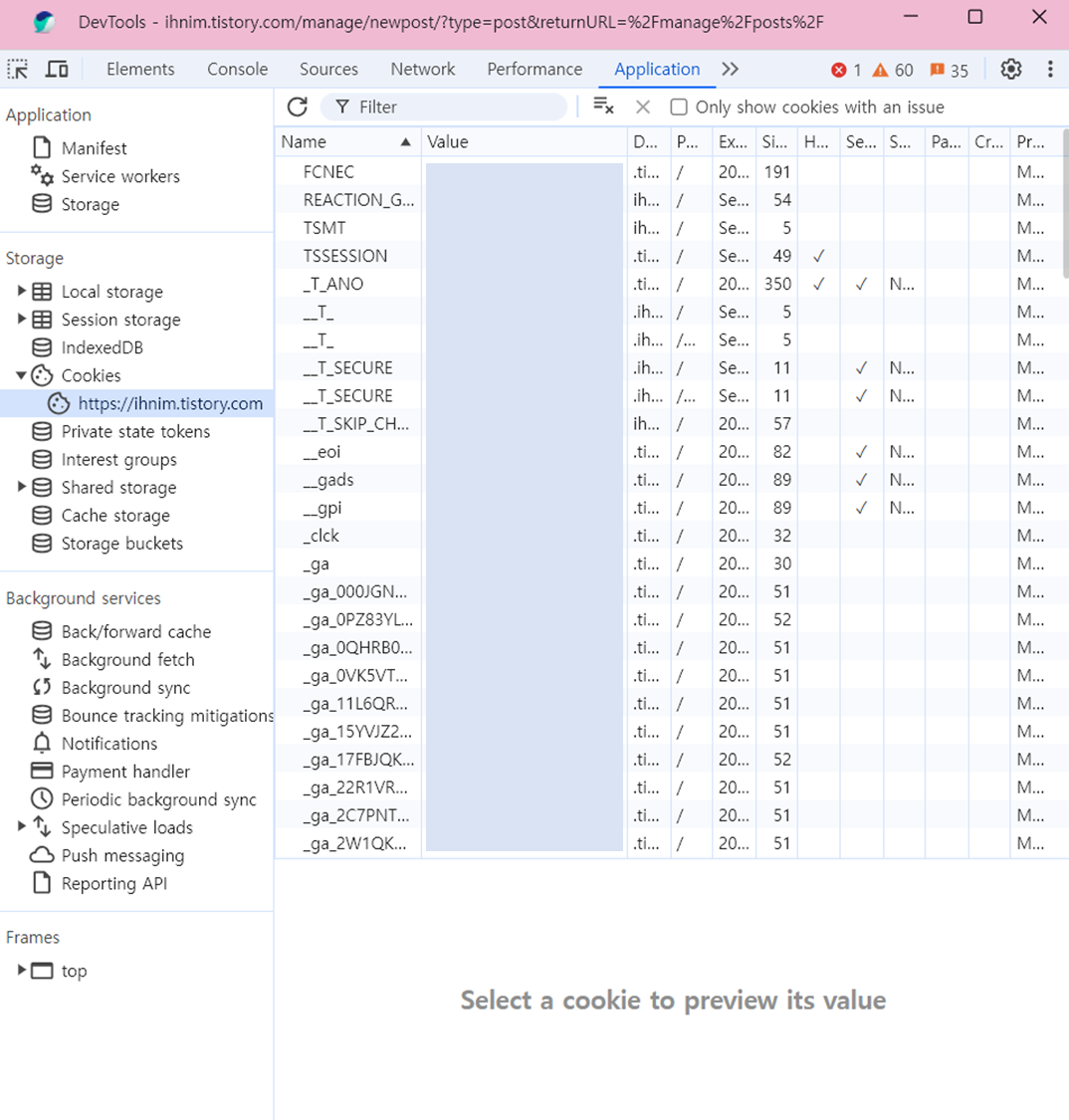Switch to the Performance tab

(x=534, y=70)
